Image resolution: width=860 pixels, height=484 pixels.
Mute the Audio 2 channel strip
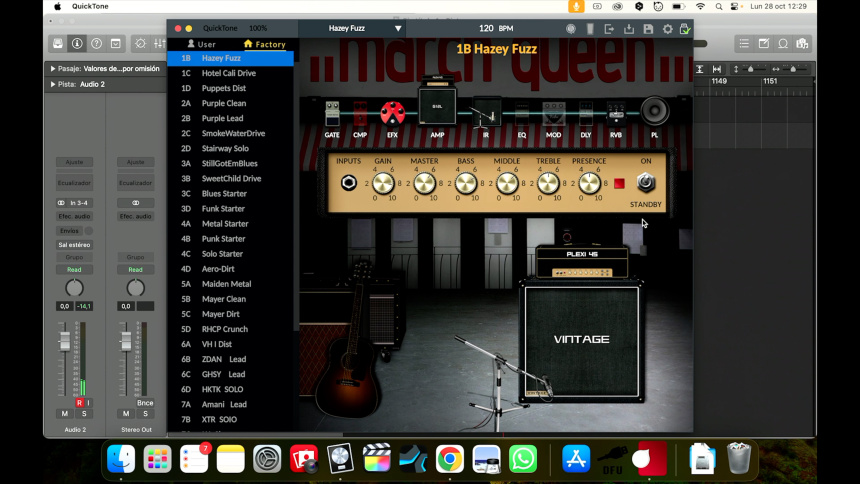point(65,413)
